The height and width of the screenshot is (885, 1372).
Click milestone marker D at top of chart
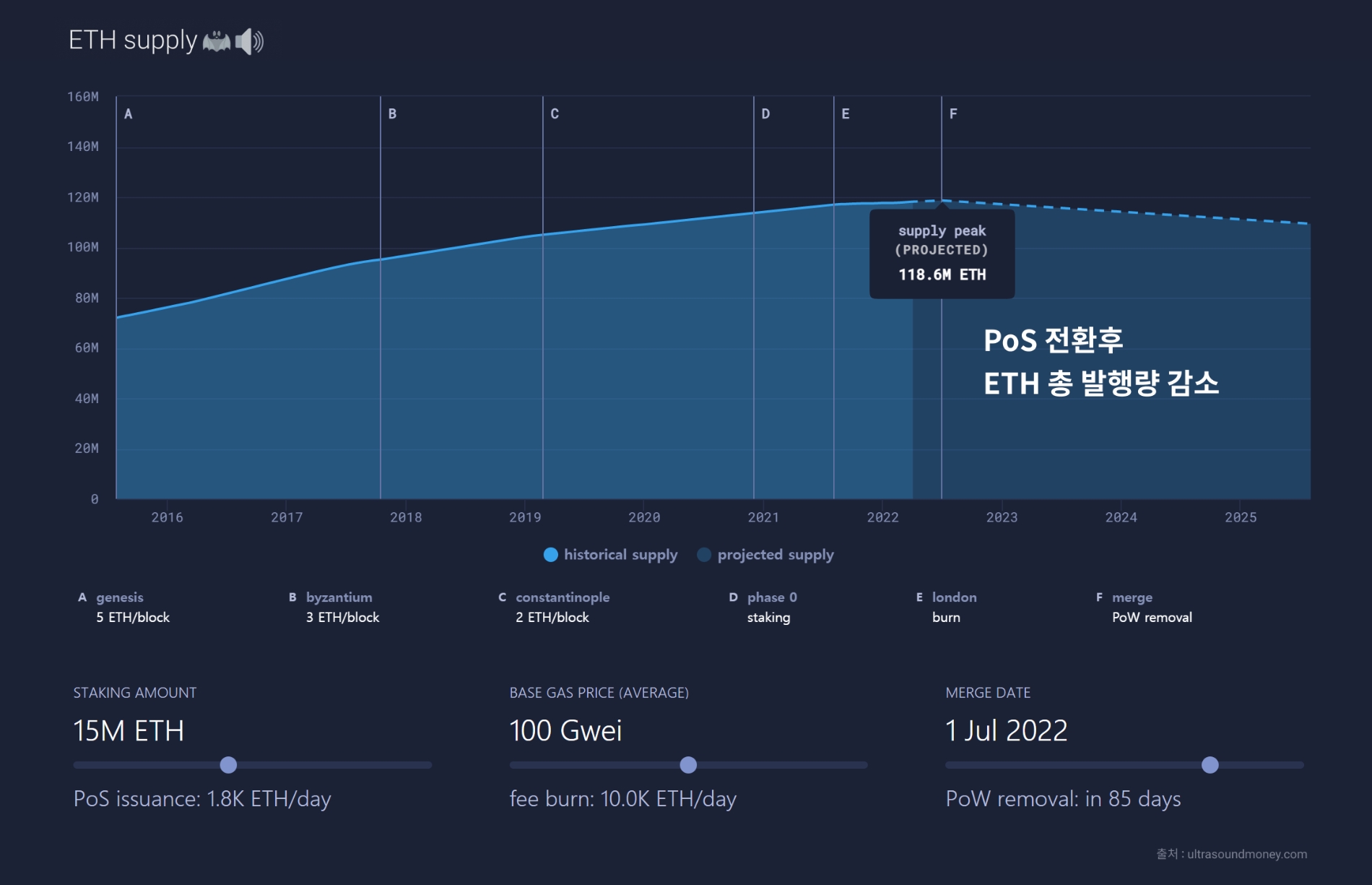[x=765, y=113]
